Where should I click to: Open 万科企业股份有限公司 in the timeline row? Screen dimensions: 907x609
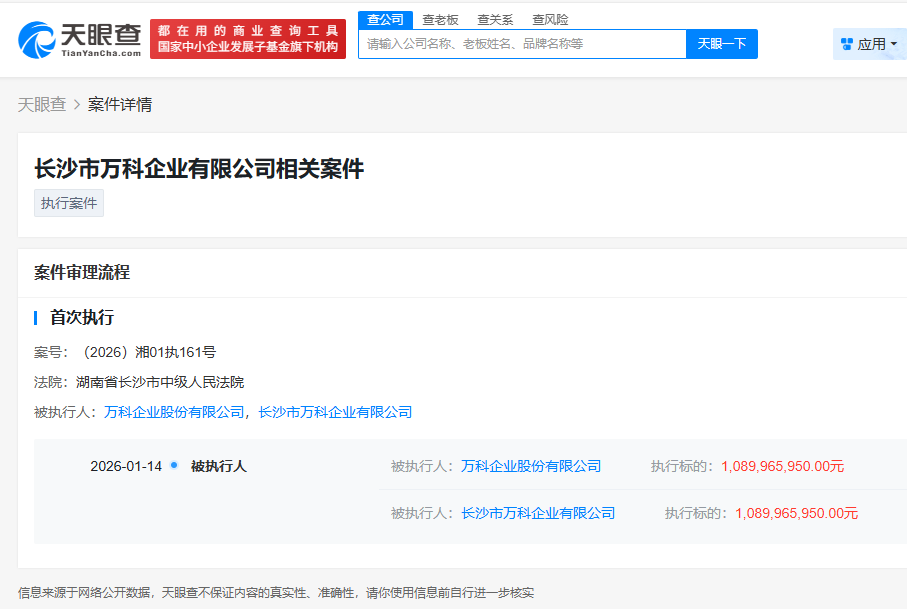point(531,466)
